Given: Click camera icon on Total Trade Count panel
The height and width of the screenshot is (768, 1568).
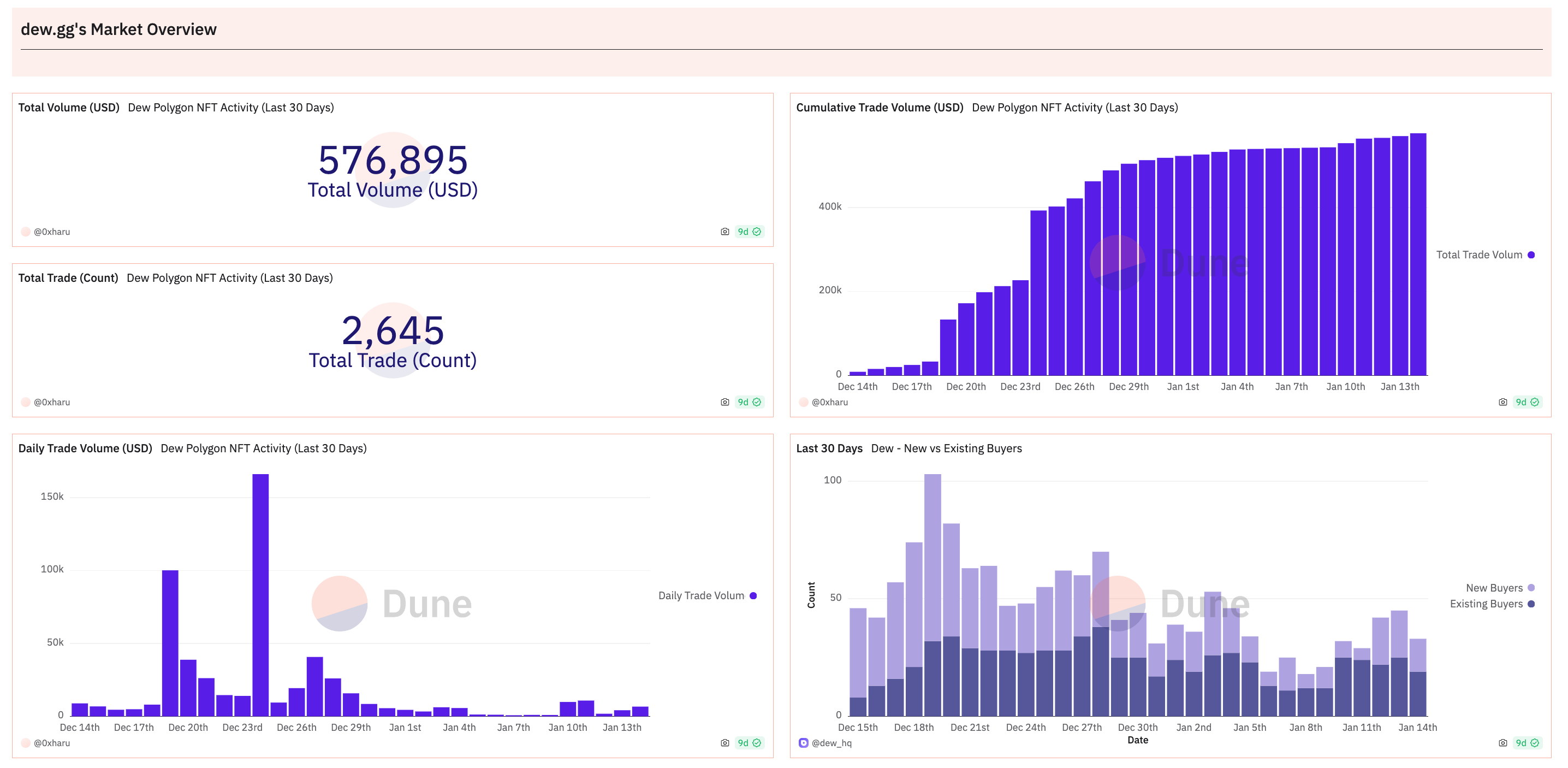Looking at the screenshot, I should [724, 402].
